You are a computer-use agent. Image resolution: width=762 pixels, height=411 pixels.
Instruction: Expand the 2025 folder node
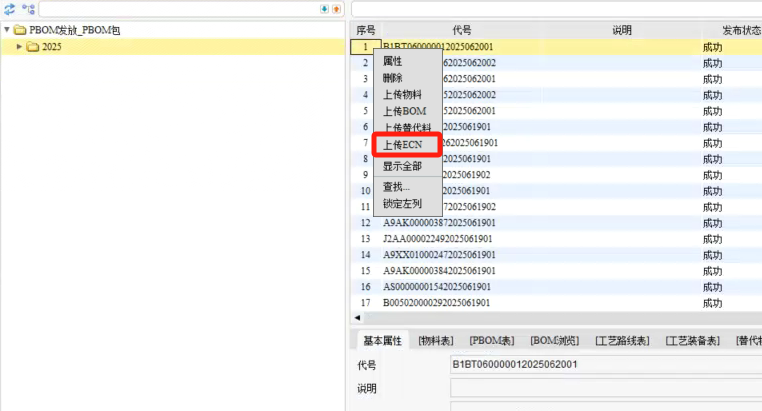click(x=19, y=47)
